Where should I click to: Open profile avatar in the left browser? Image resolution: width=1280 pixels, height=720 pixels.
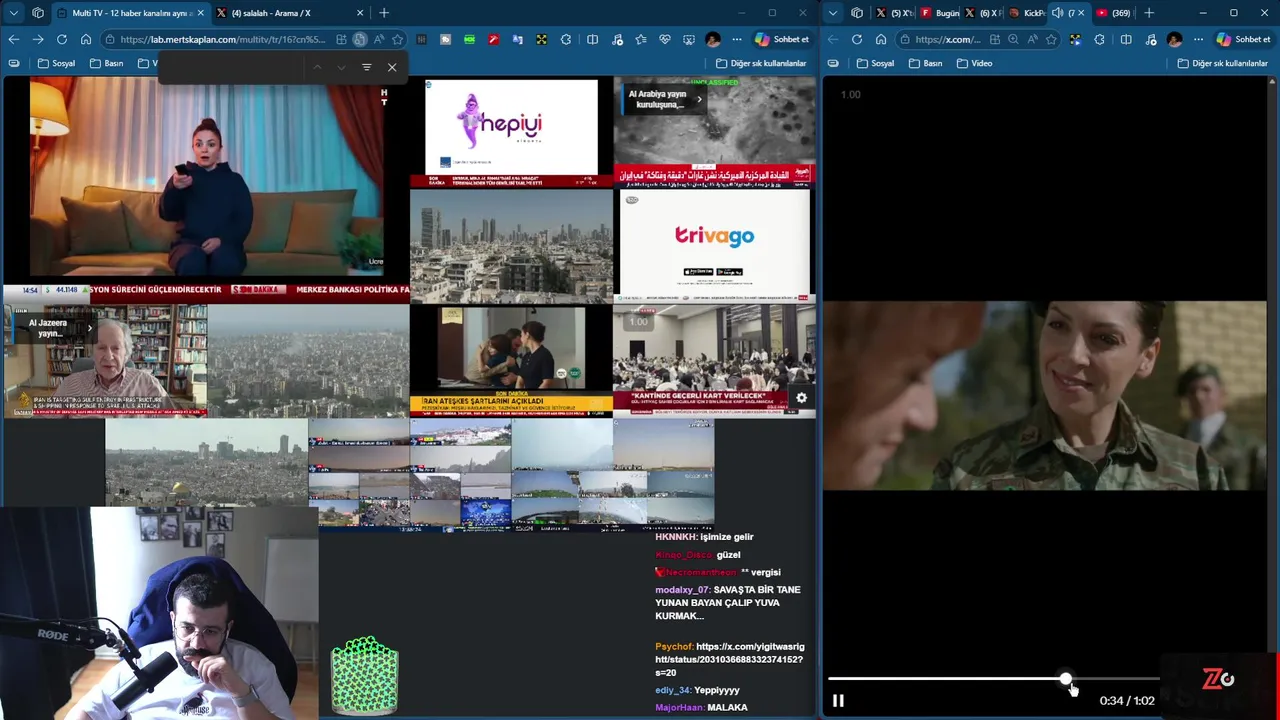click(712, 39)
